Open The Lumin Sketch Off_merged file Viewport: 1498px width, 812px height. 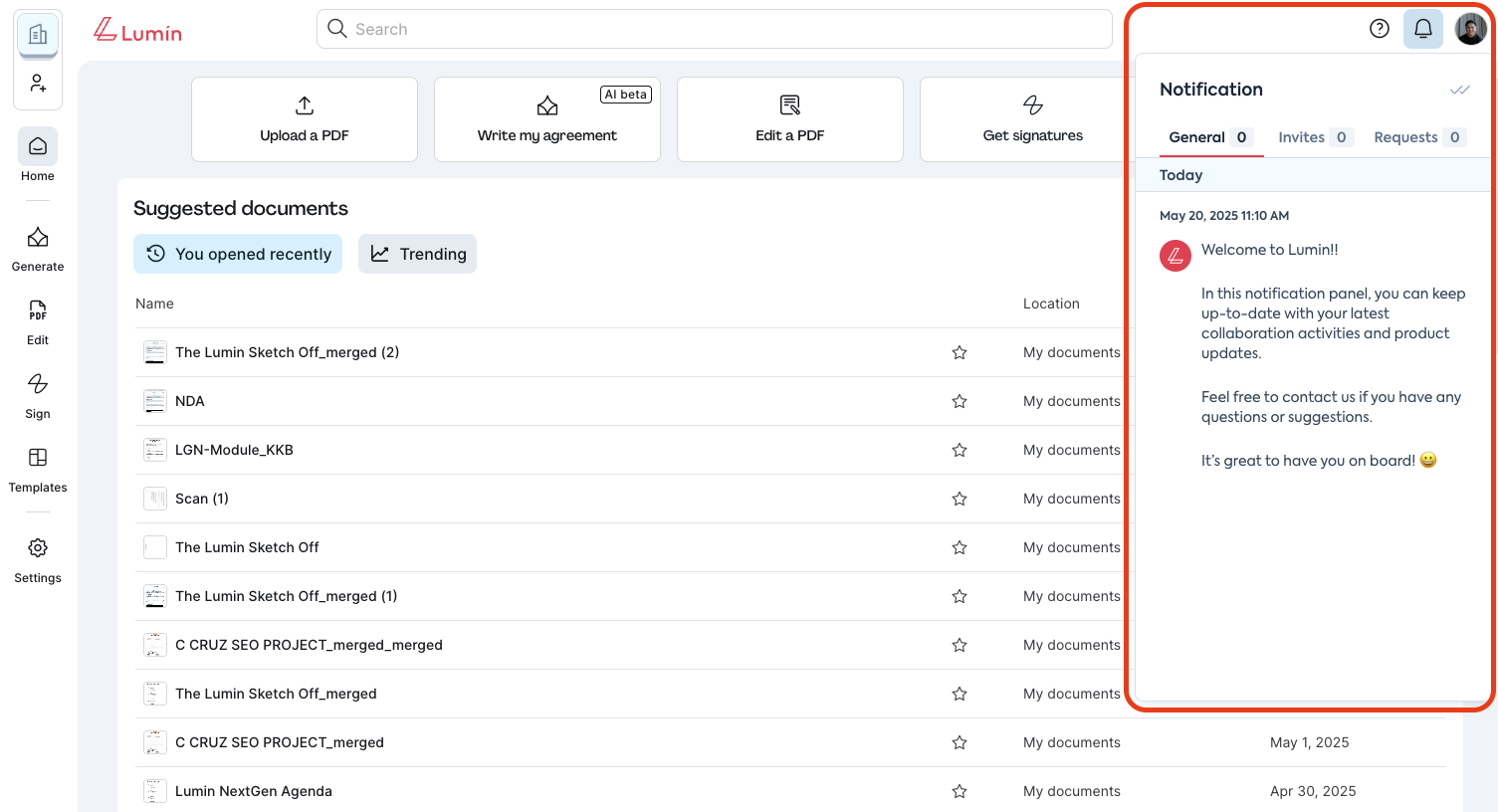coord(276,694)
